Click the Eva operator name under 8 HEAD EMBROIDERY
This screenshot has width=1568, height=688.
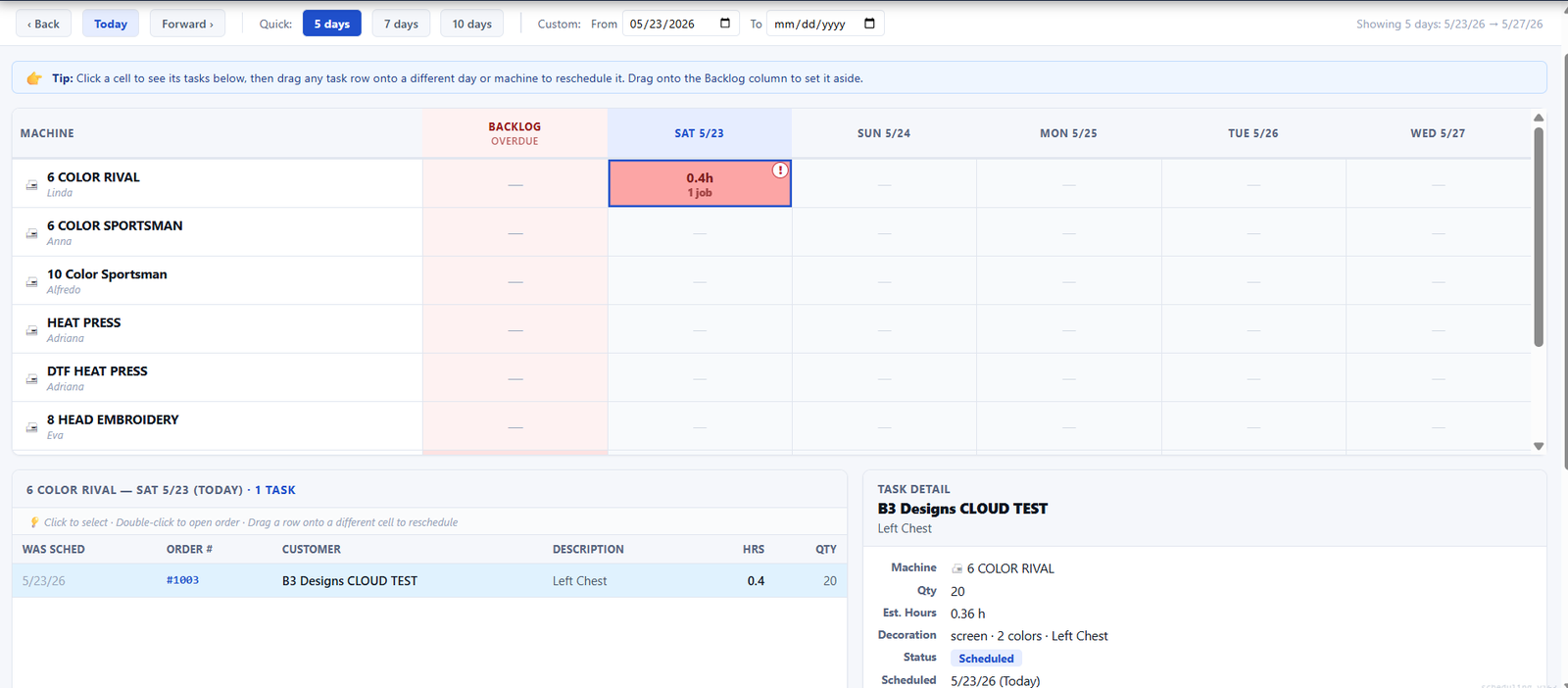(x=55, y=435)
